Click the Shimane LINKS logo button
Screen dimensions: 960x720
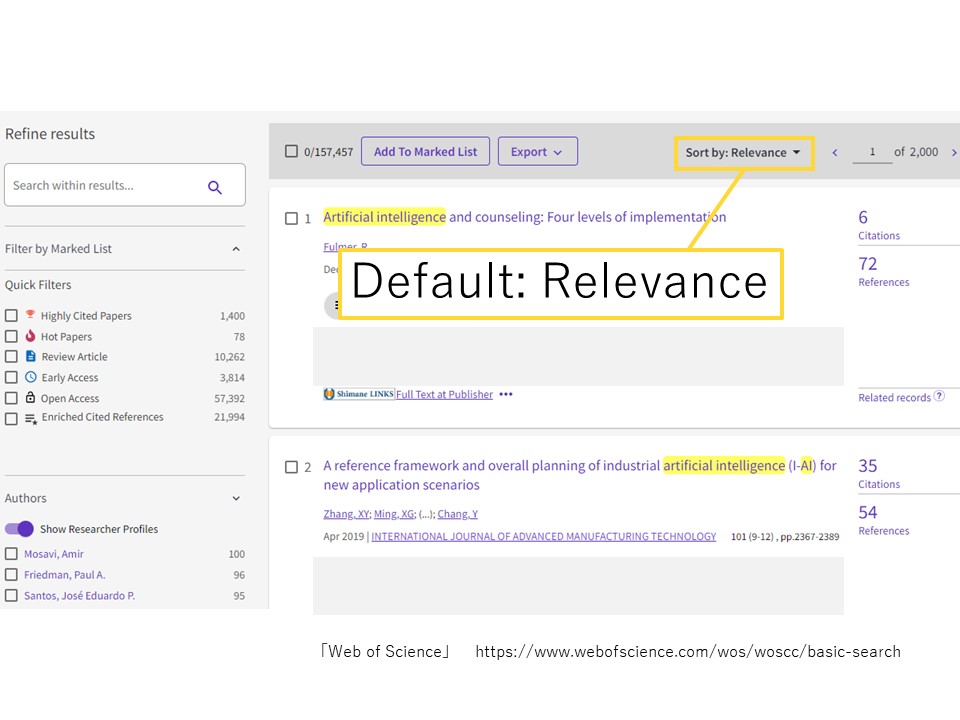click(x=359, y=394)
